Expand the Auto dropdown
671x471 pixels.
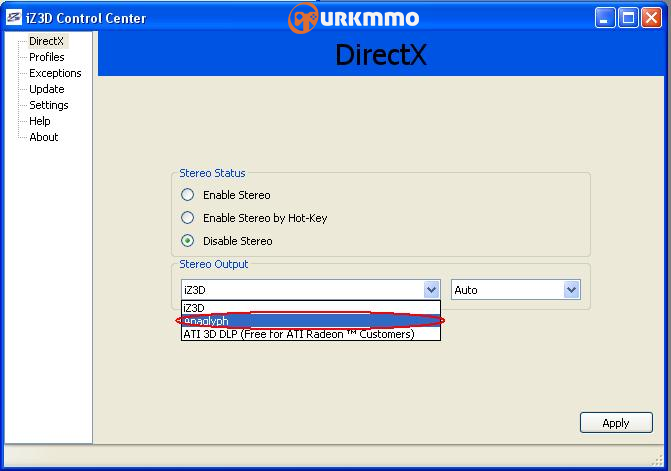point(571,290)
